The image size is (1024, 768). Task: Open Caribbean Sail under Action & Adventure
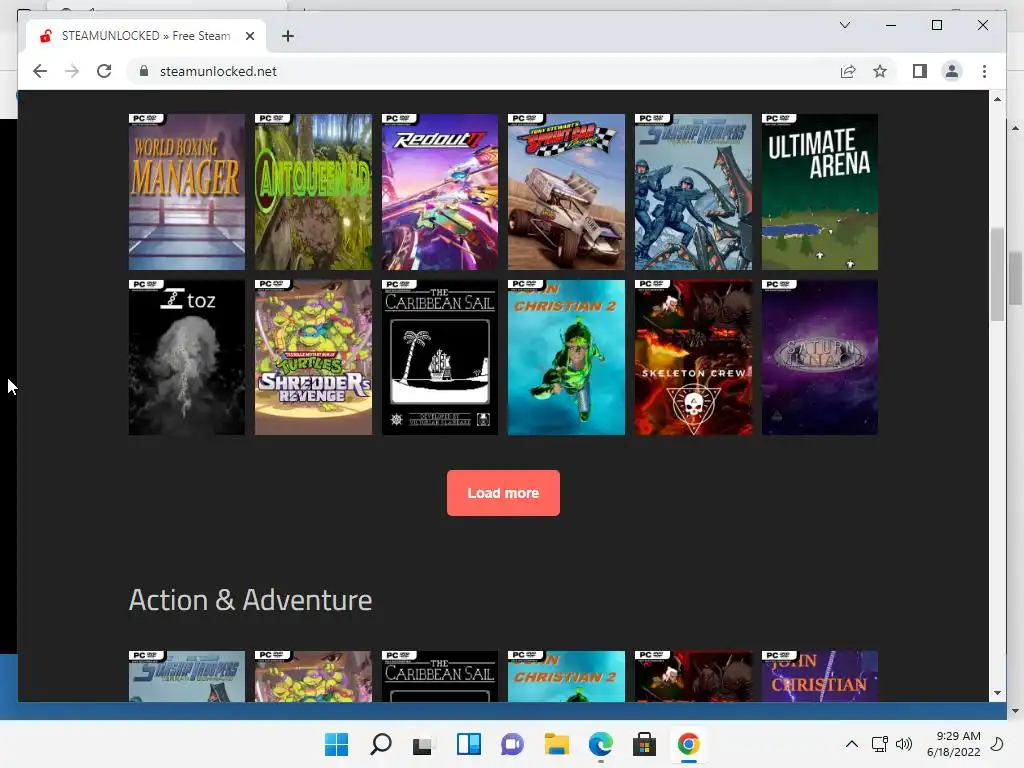[440, 677]
